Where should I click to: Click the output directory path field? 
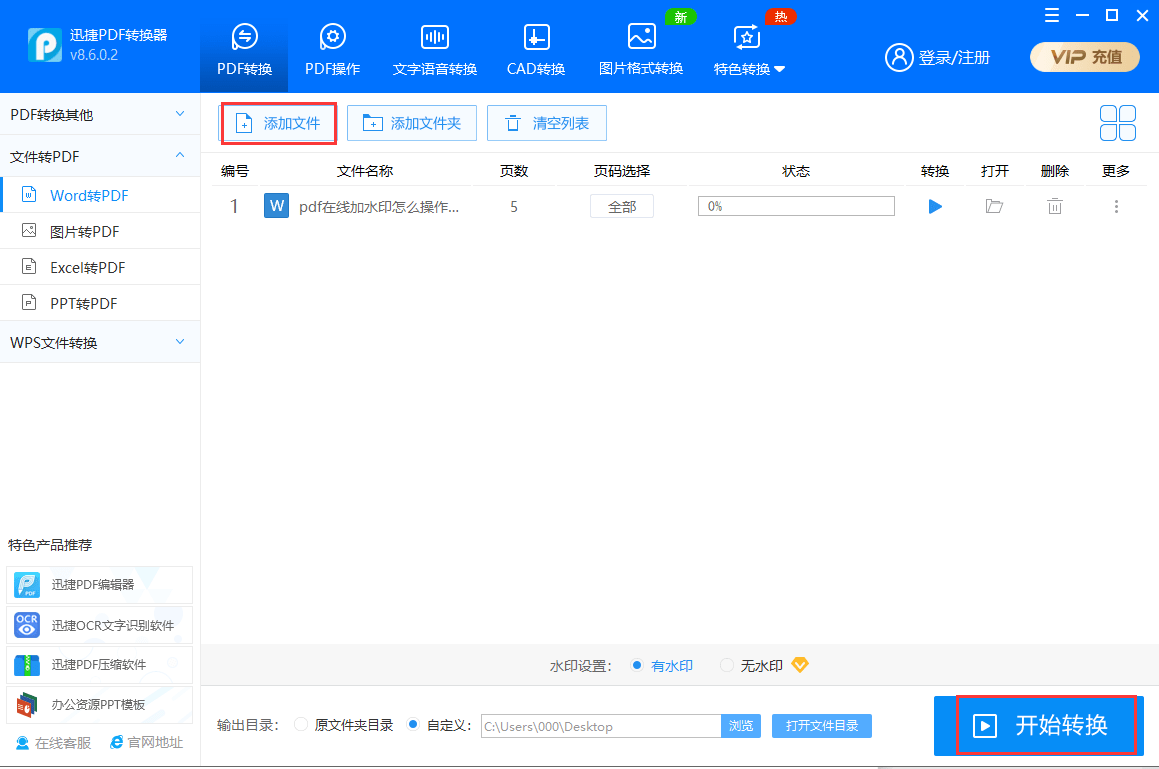(601, 726)
